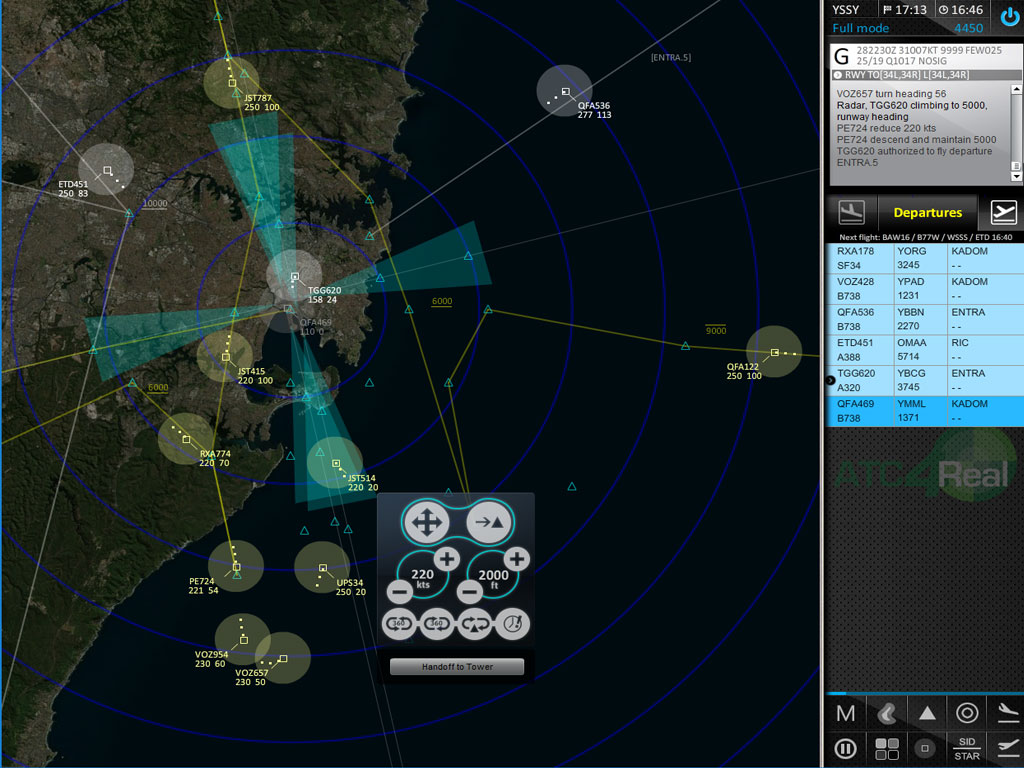Decrease altitude with the minus button
This screenshot has height=768, width=1024.
[x=468, y=593]
